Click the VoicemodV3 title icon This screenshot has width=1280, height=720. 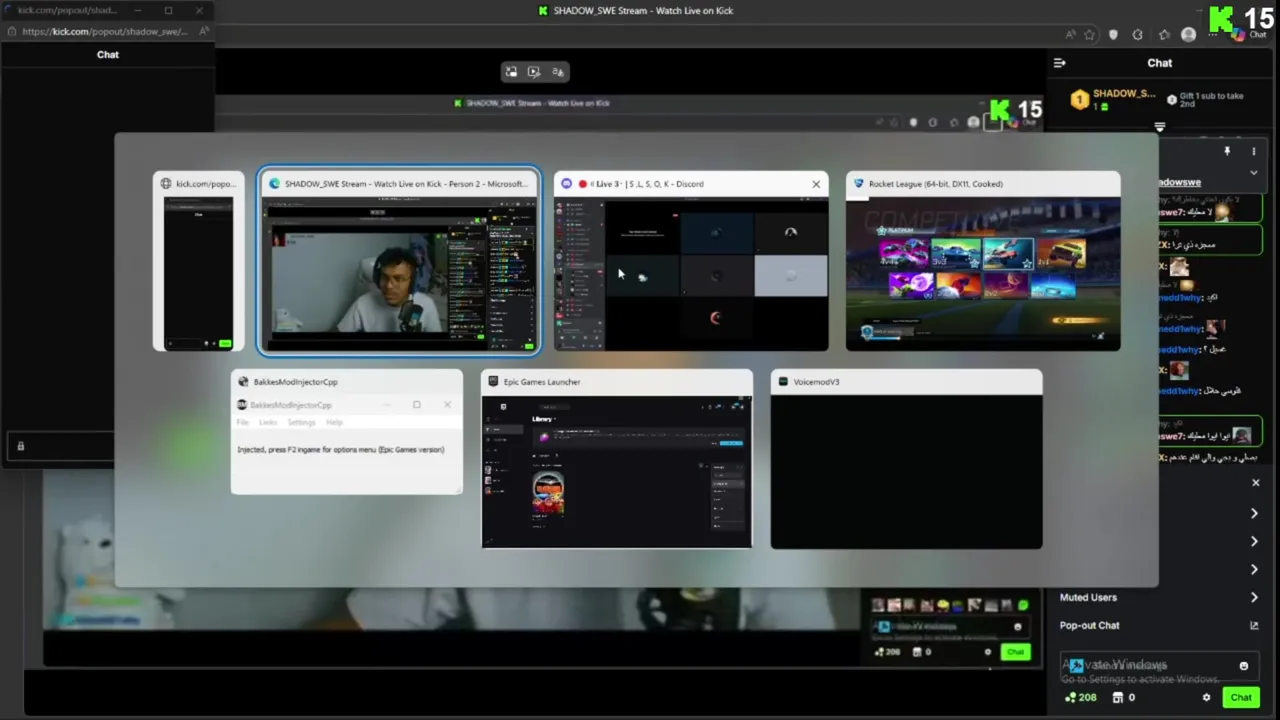coord(783,382)
